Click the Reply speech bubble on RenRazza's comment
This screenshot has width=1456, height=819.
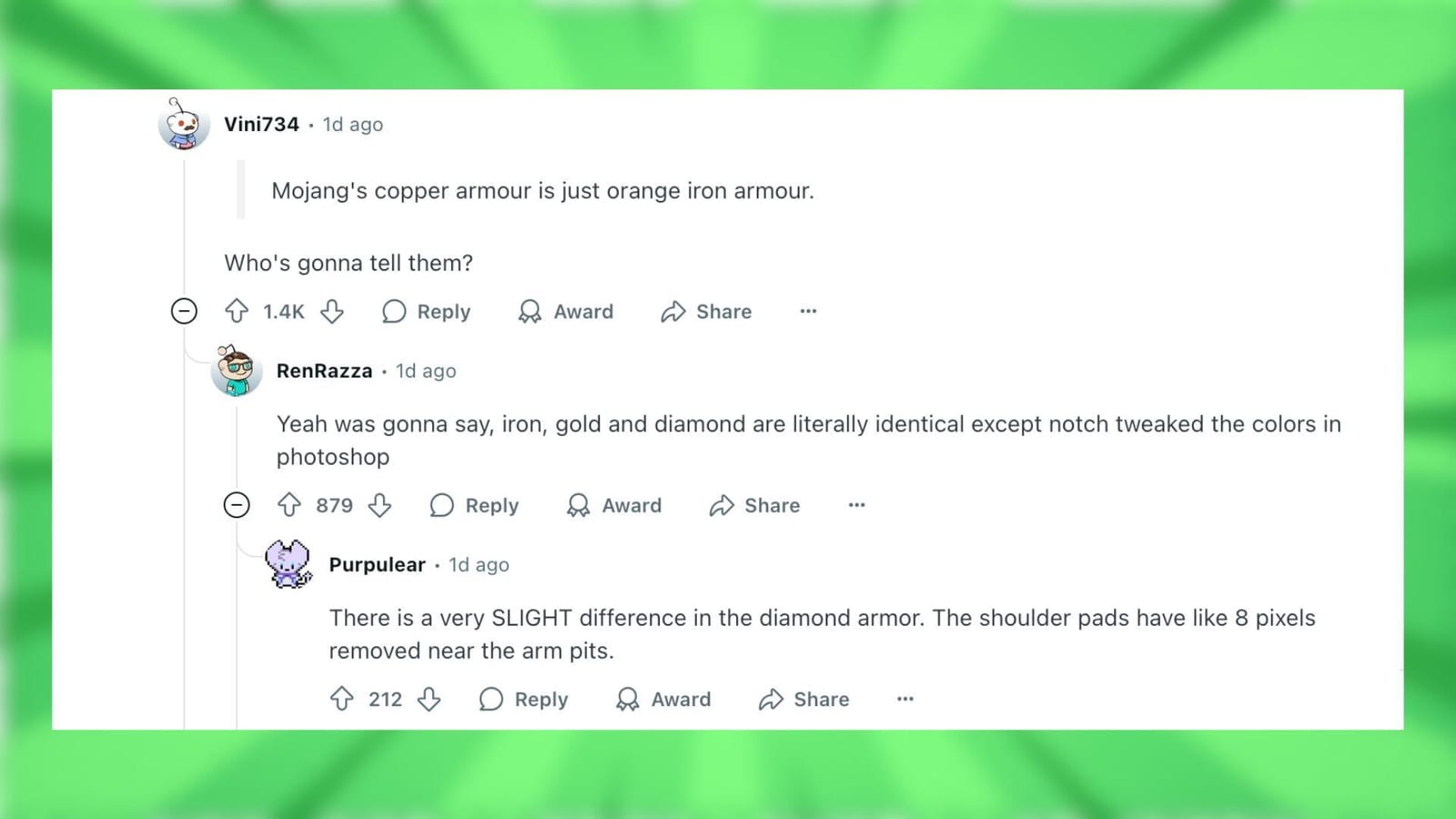pos(441,505)
